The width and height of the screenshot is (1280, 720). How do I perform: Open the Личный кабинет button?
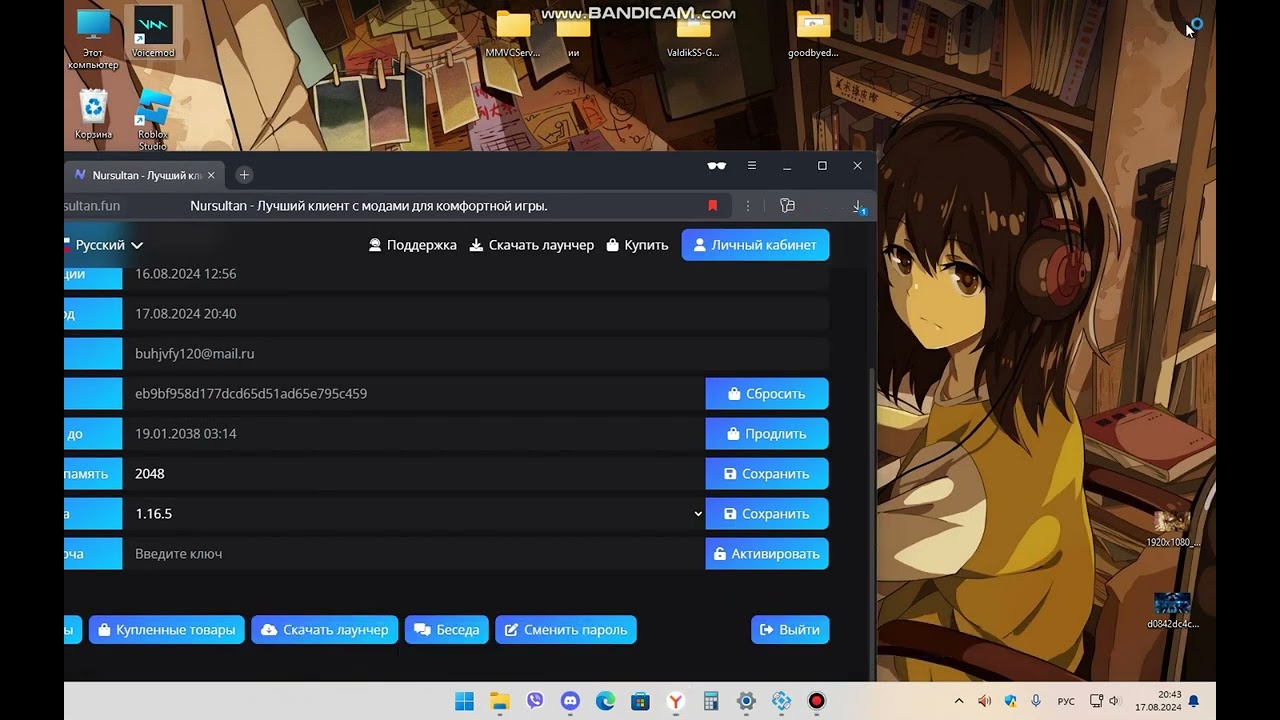click(755, 245)
